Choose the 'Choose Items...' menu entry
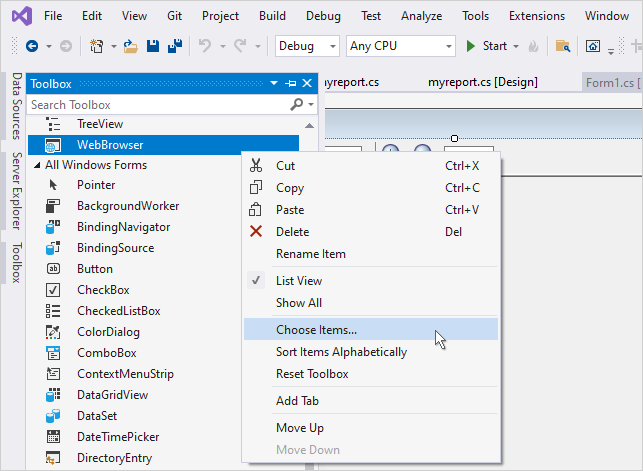Viewport: 643px width, 471px height. [x=316, y=330]
